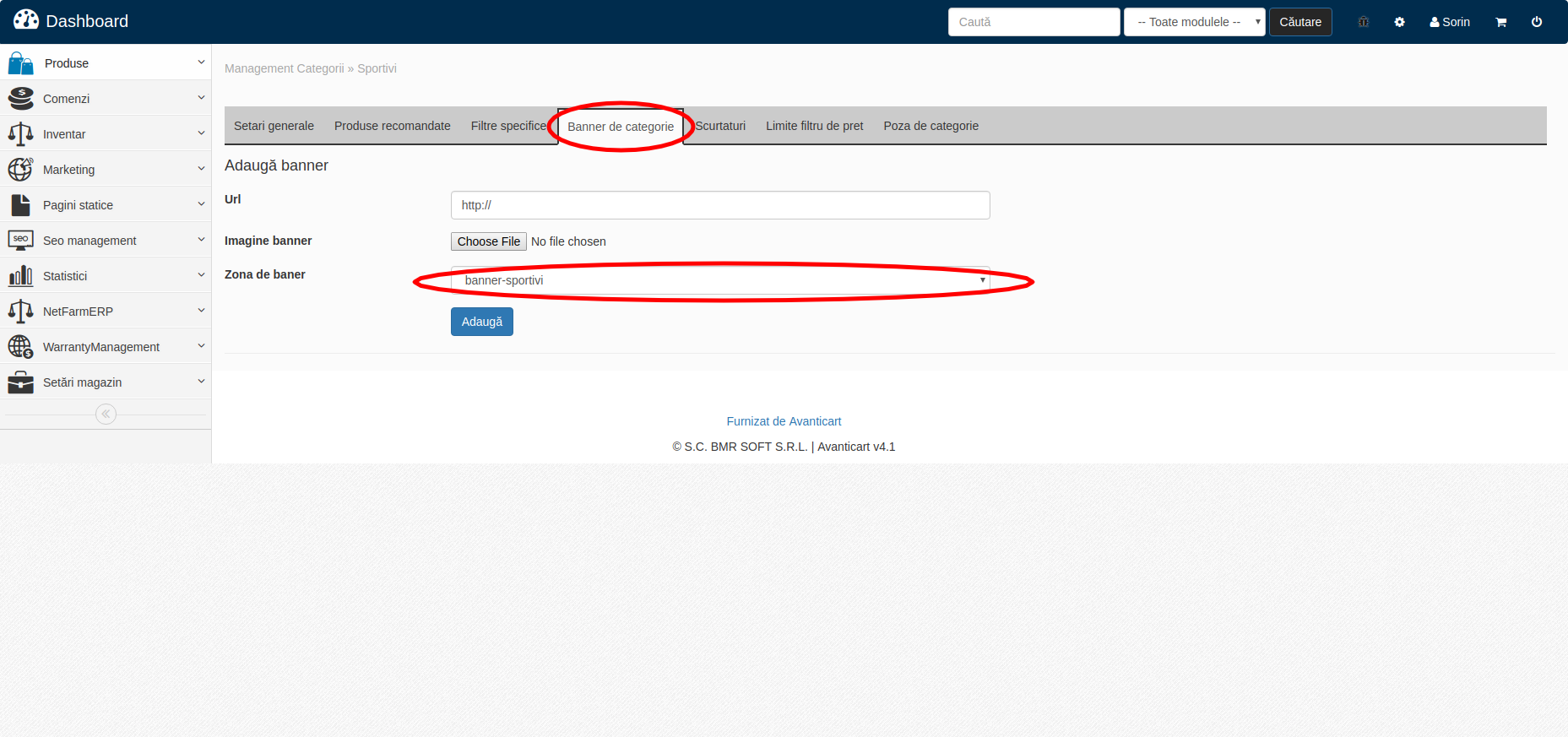Image resolution: width=1568 pixels, height=737 pixels.
Task: Focus the Caută search input
Action: pos(1034,22)
